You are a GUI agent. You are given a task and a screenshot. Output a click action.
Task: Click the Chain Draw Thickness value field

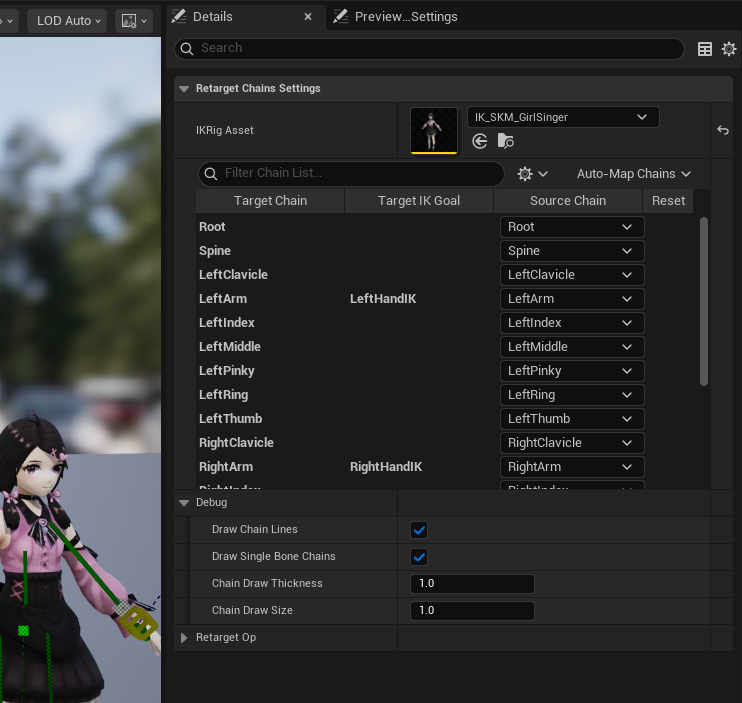coord(472,583)
